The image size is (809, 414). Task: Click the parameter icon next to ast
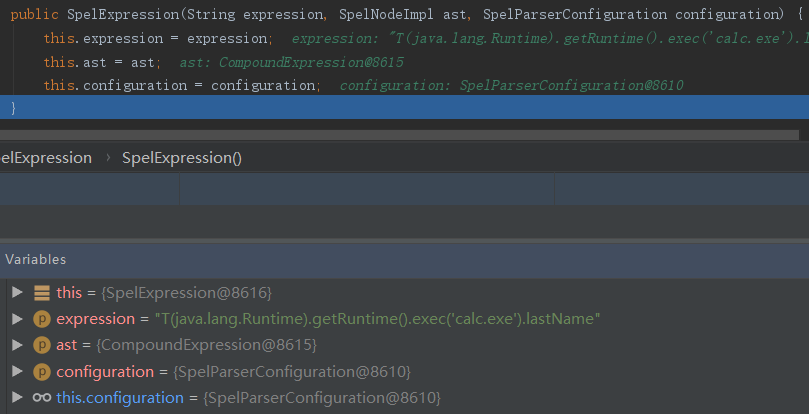click(x=41, y=345)
